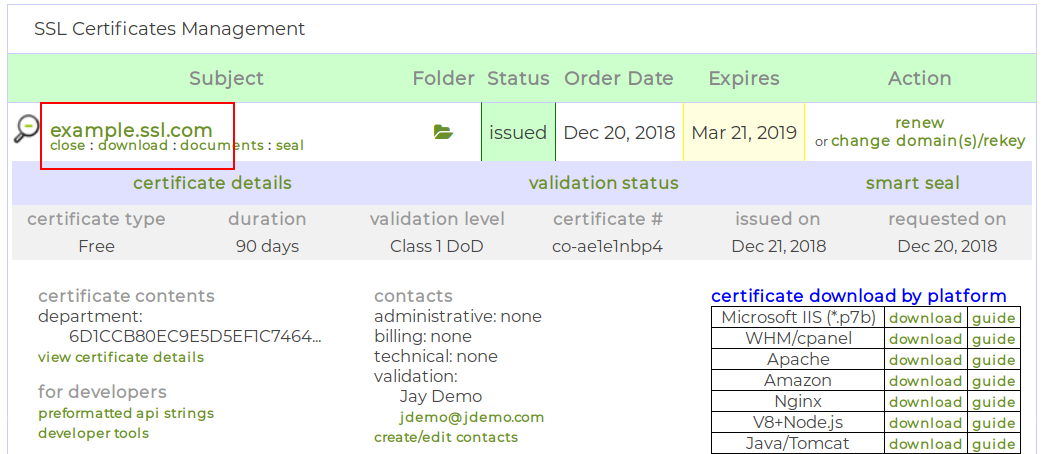Click the download link under the subject
The image size is (1044, 454).
pyautogui.click(x=133, y=146)
